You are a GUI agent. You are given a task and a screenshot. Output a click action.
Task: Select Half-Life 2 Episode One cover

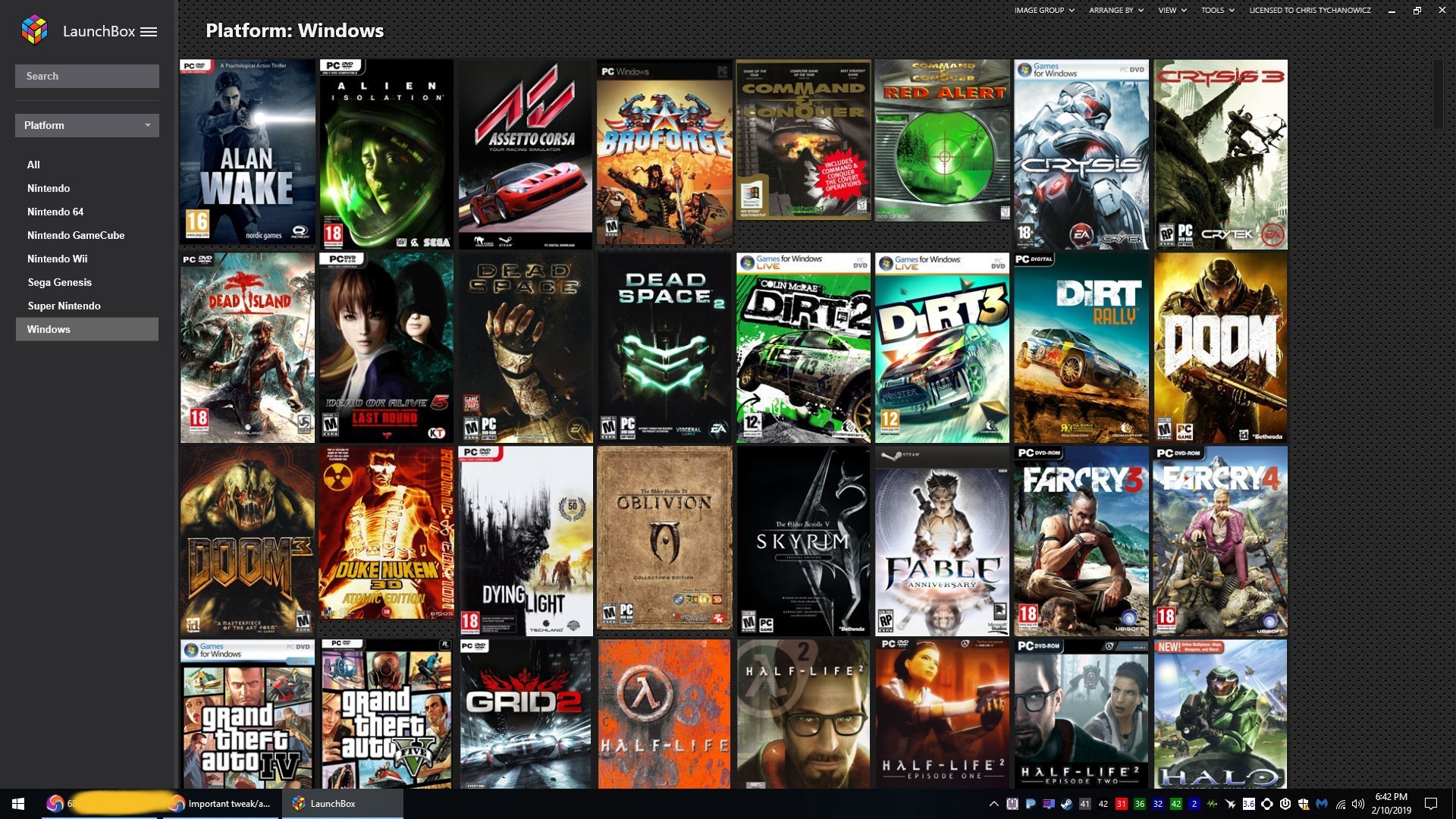[942, 714]
